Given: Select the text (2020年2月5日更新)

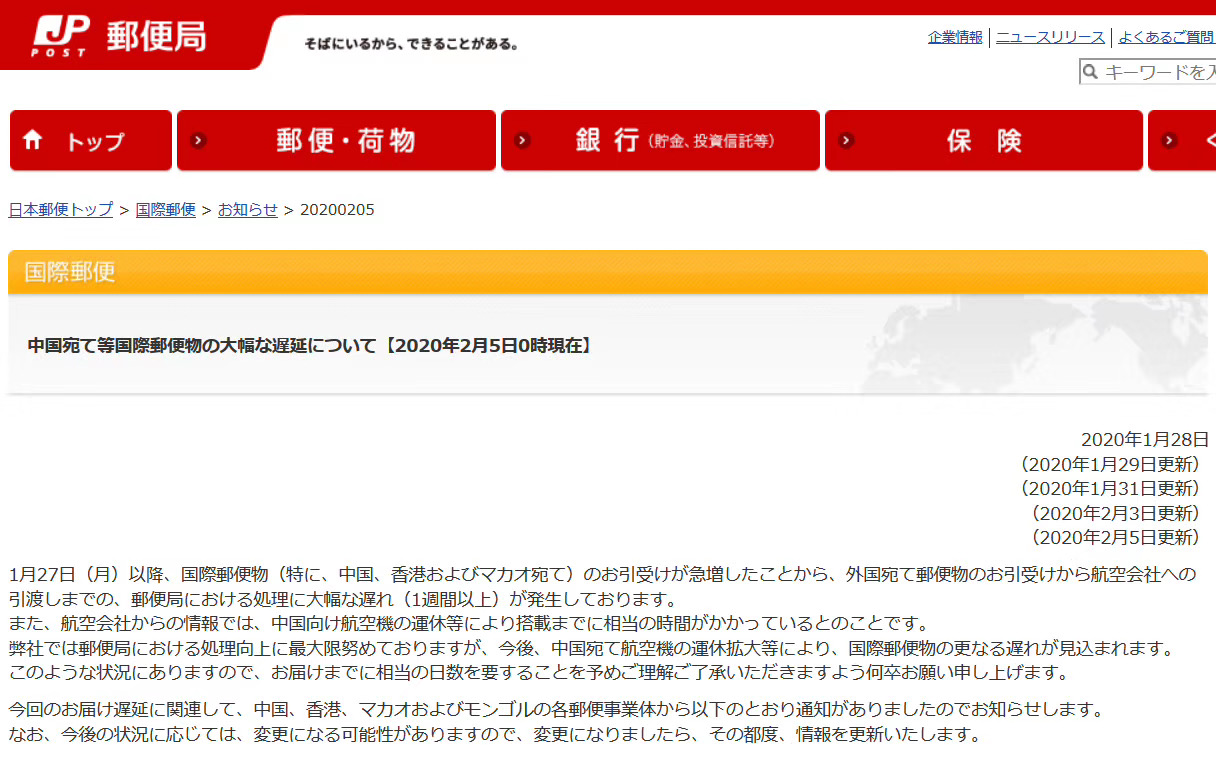Looking at the screenshot, I should pyautogui.click(x=1113, y=538).
